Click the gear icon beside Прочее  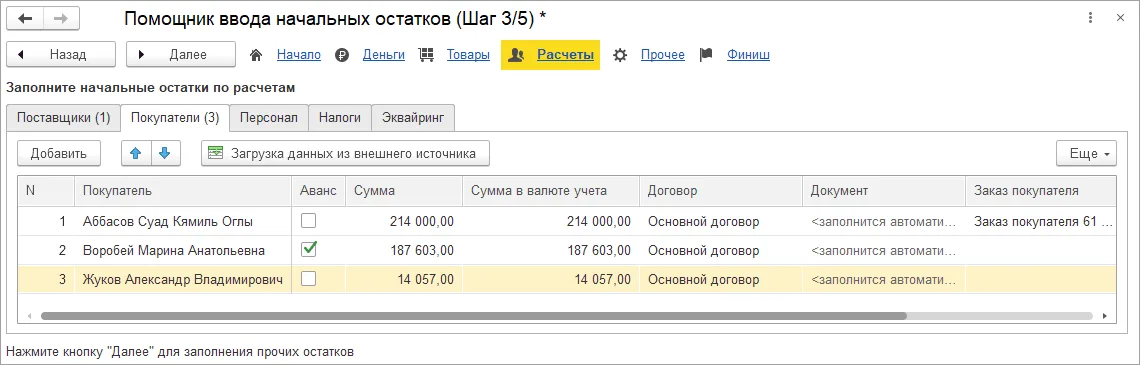620,55
